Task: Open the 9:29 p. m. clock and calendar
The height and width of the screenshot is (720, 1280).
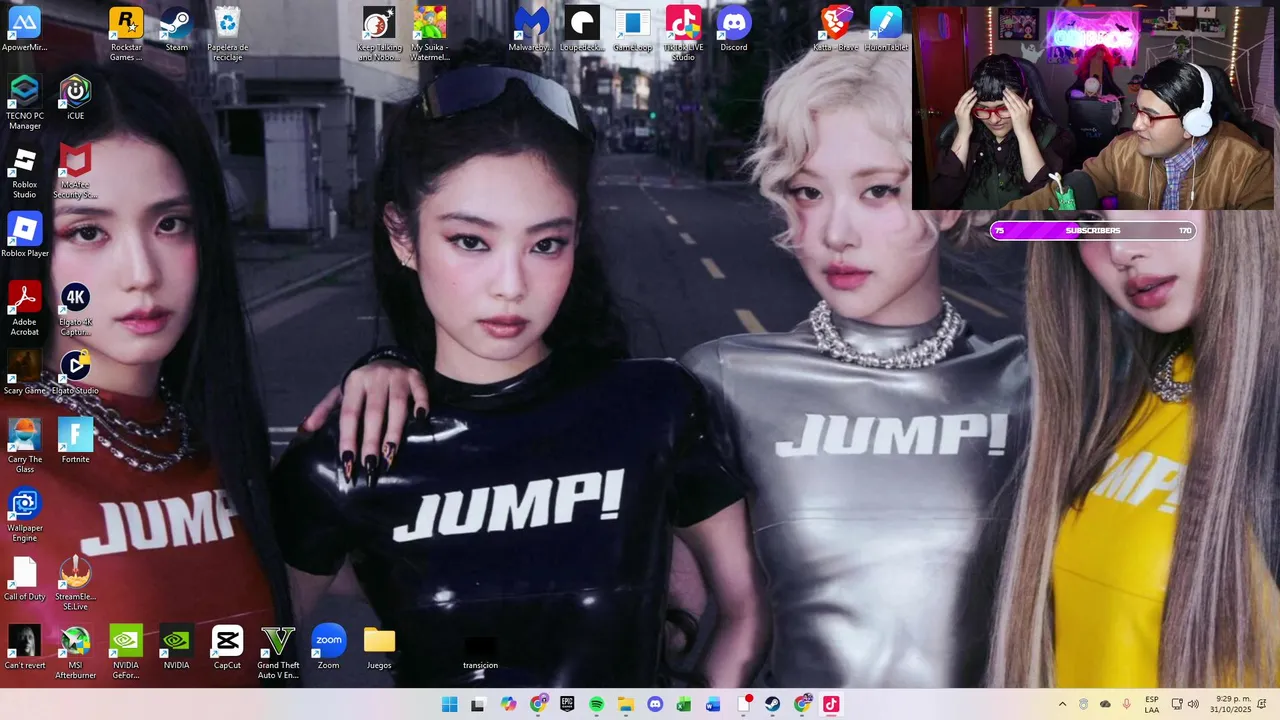Action: (1230, 704)
